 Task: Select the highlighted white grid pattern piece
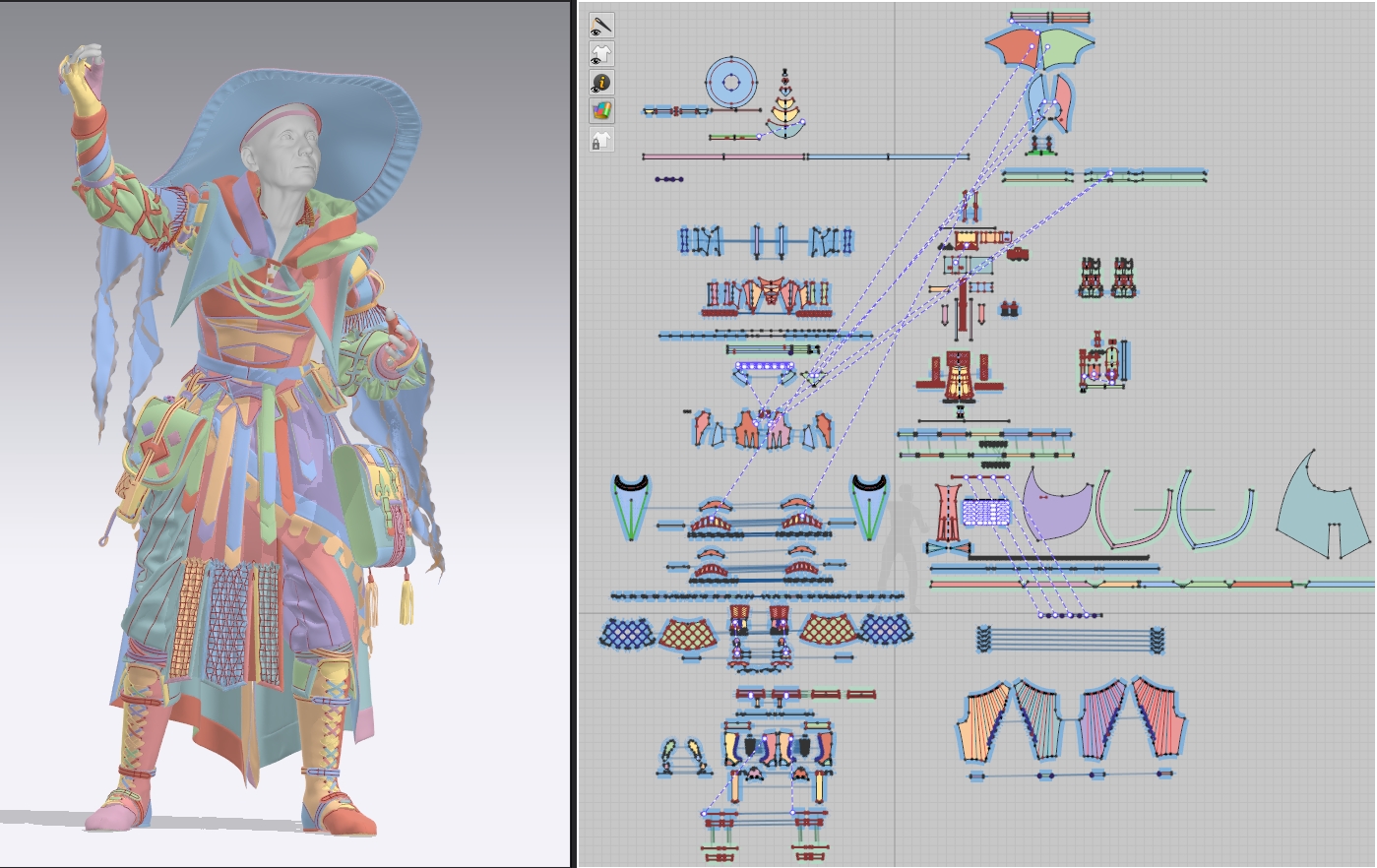pyautogui.click(x=984, y=513)
